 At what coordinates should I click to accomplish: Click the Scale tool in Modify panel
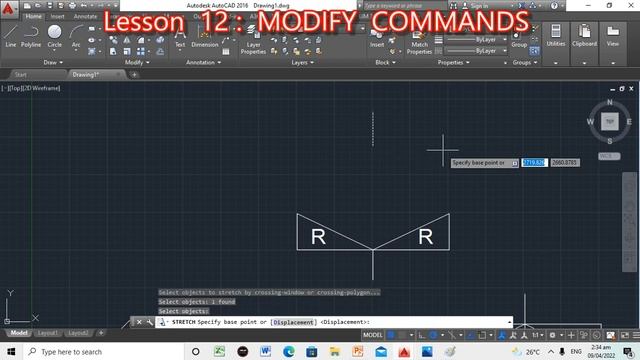[x=127, y=51]
